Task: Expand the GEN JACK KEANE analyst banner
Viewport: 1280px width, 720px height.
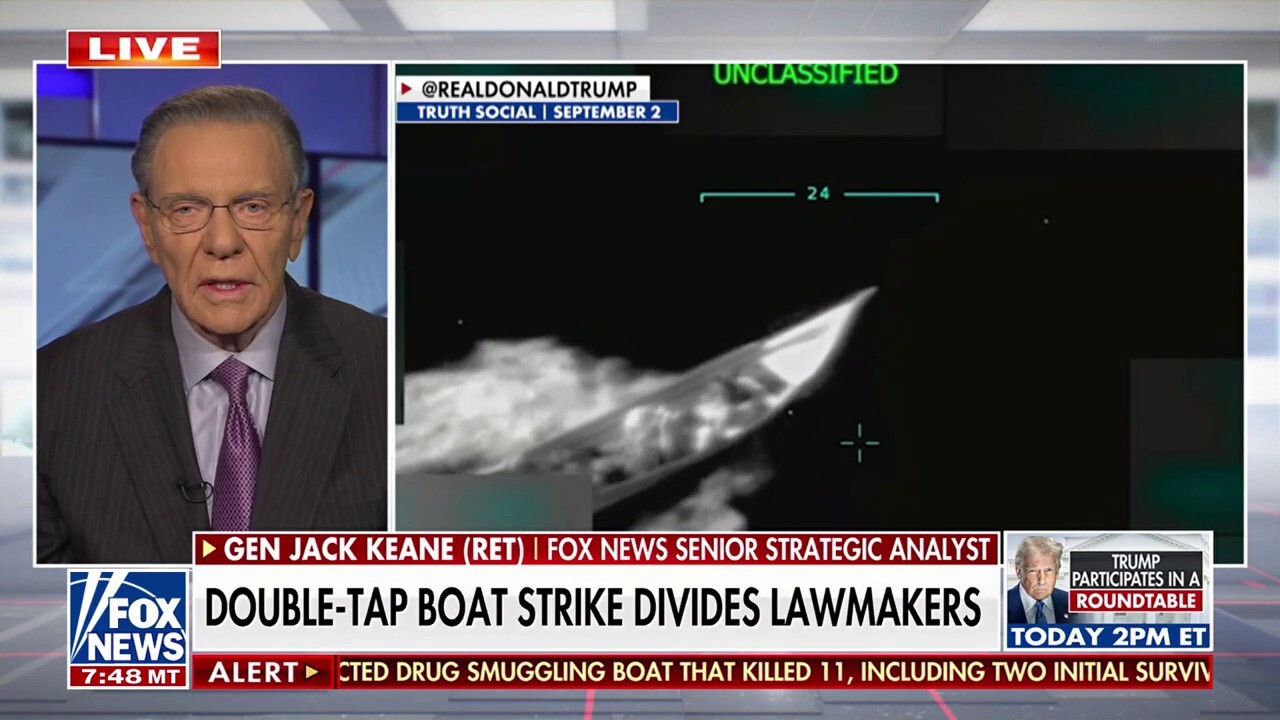Action: click(x=595, y=546)
